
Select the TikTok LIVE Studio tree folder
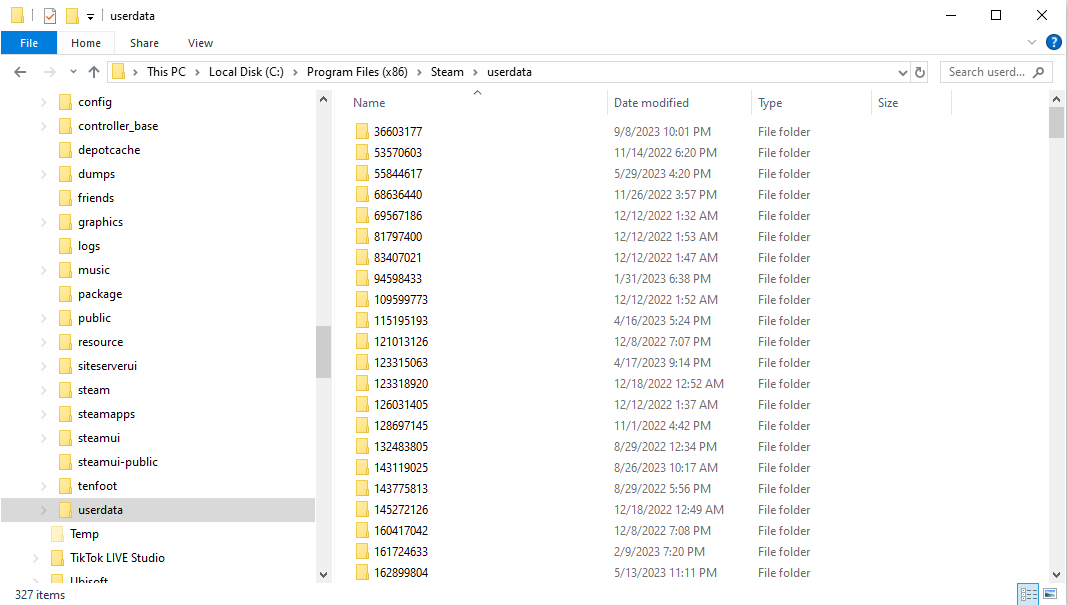(117, 558)
